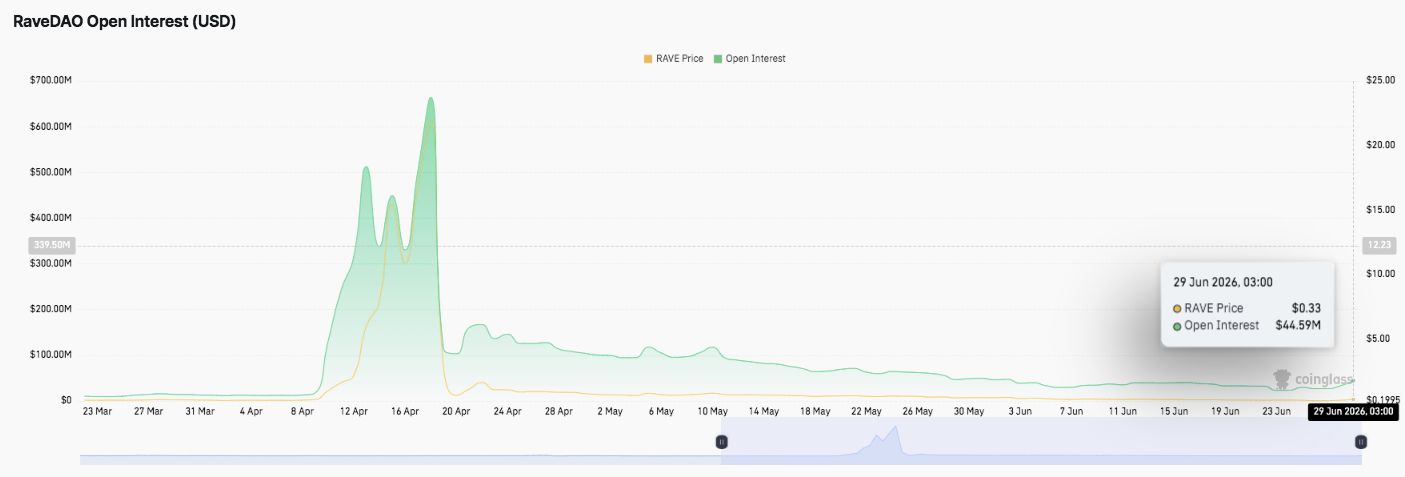Image resolution: width=1405 pixels, height=477 pixels.
Task: Click the 20 Apr date label
Action: point(456,411)
